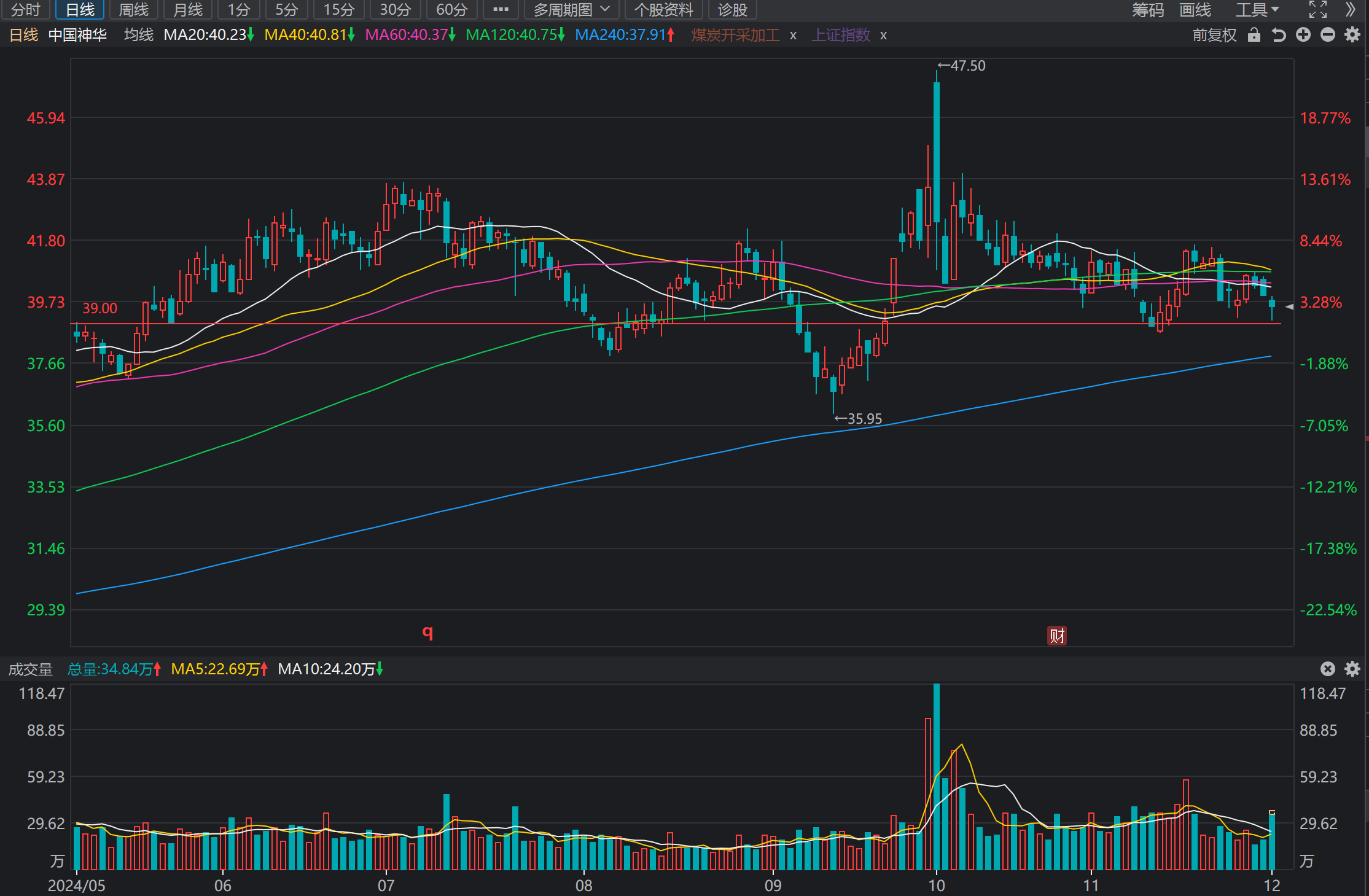Select the 日线 daily chart tab

80,10
